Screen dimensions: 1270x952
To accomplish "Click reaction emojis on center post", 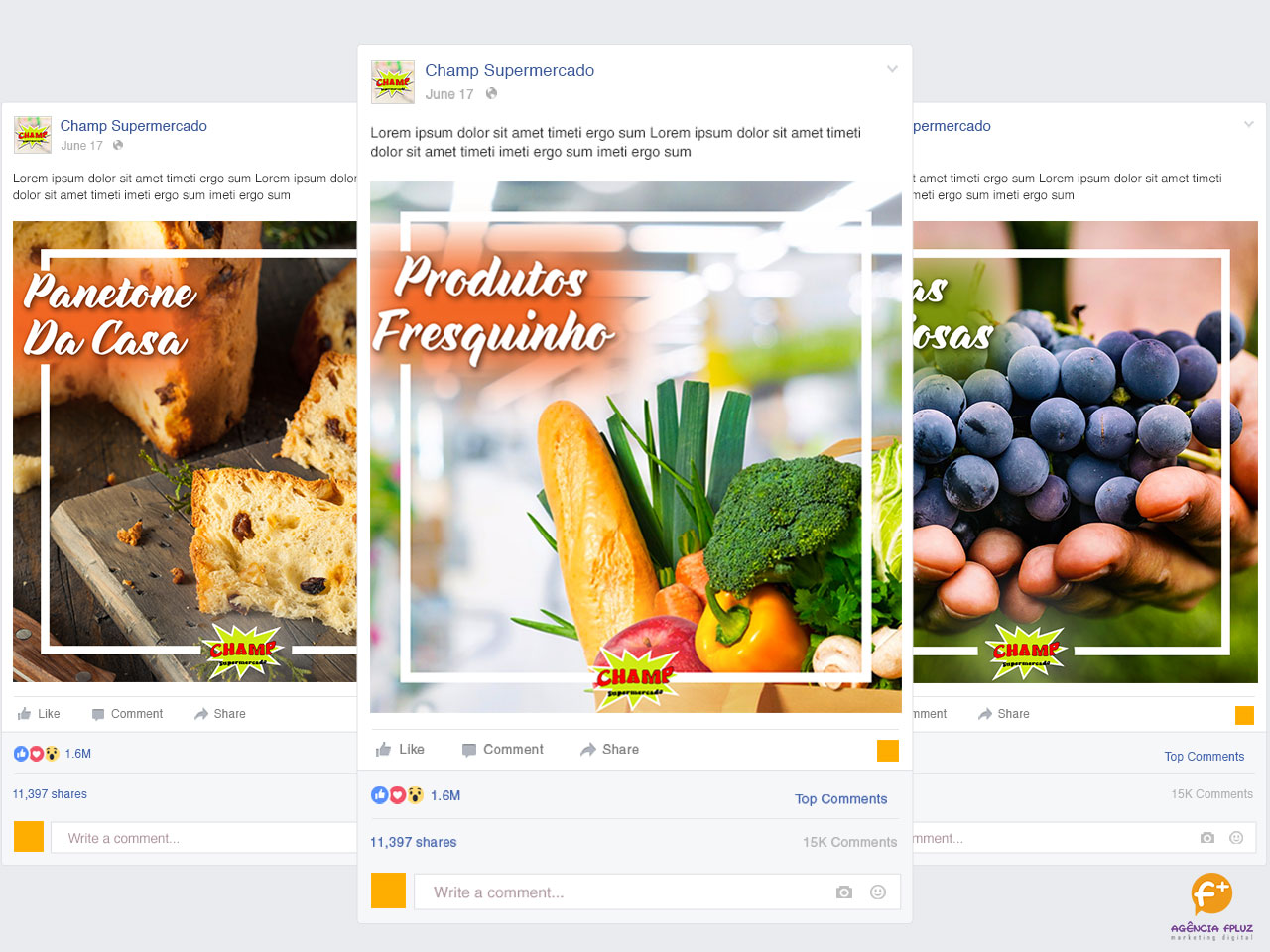I will coord(397,795).
